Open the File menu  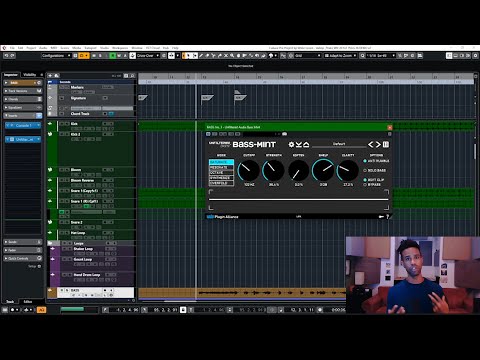[x=12, y=48]
